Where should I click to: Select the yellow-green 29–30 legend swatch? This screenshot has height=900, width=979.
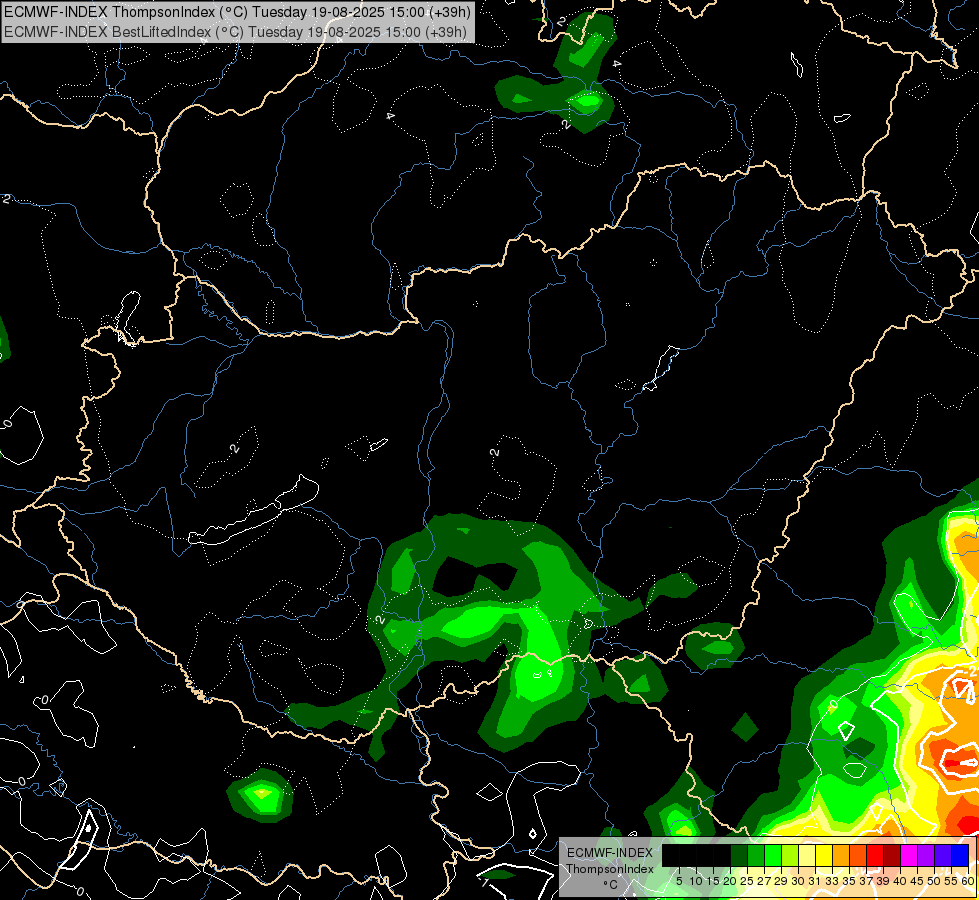click(790, 855)
